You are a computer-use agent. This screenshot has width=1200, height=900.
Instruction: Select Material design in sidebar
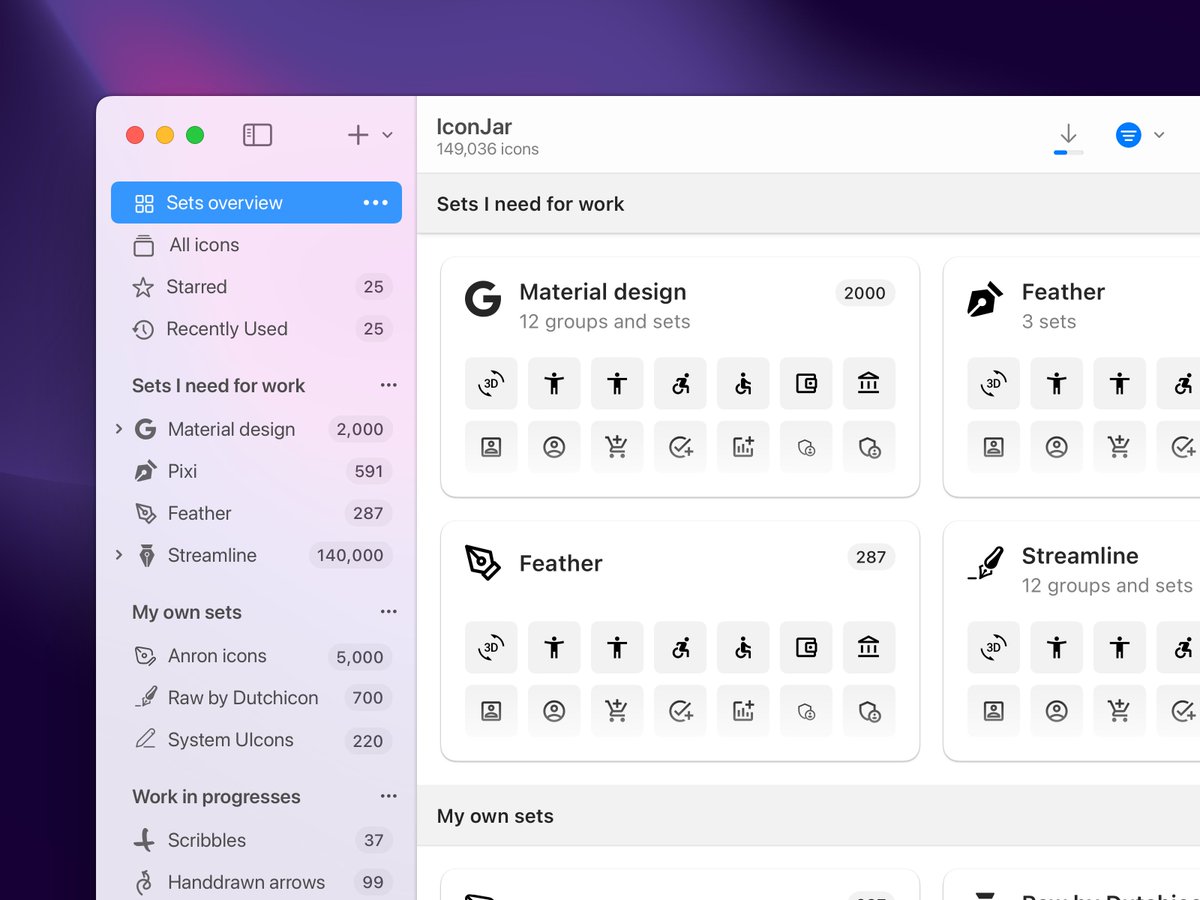pos(256,429)
